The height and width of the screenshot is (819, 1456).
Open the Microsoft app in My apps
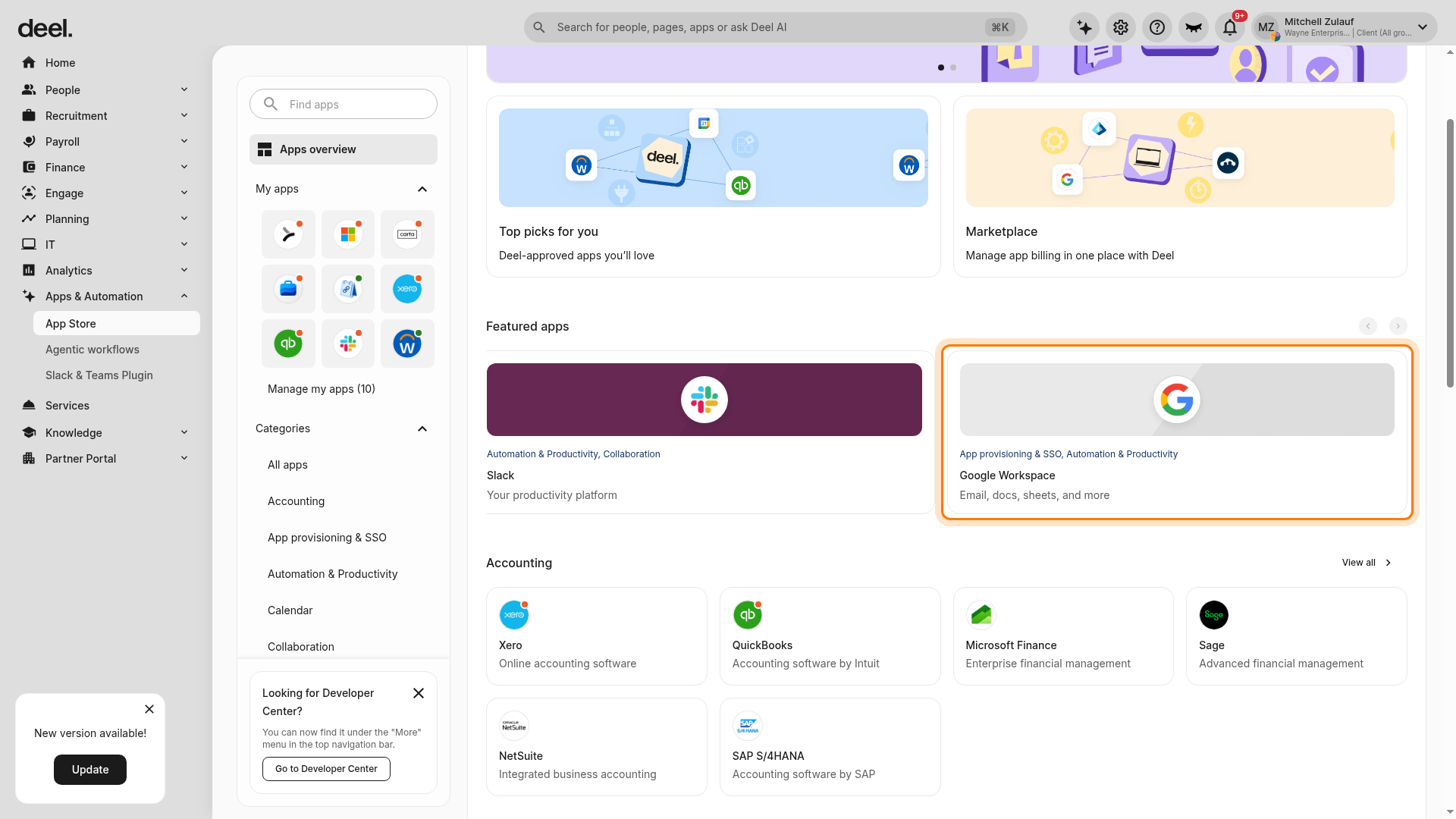(x=348, y=234)
